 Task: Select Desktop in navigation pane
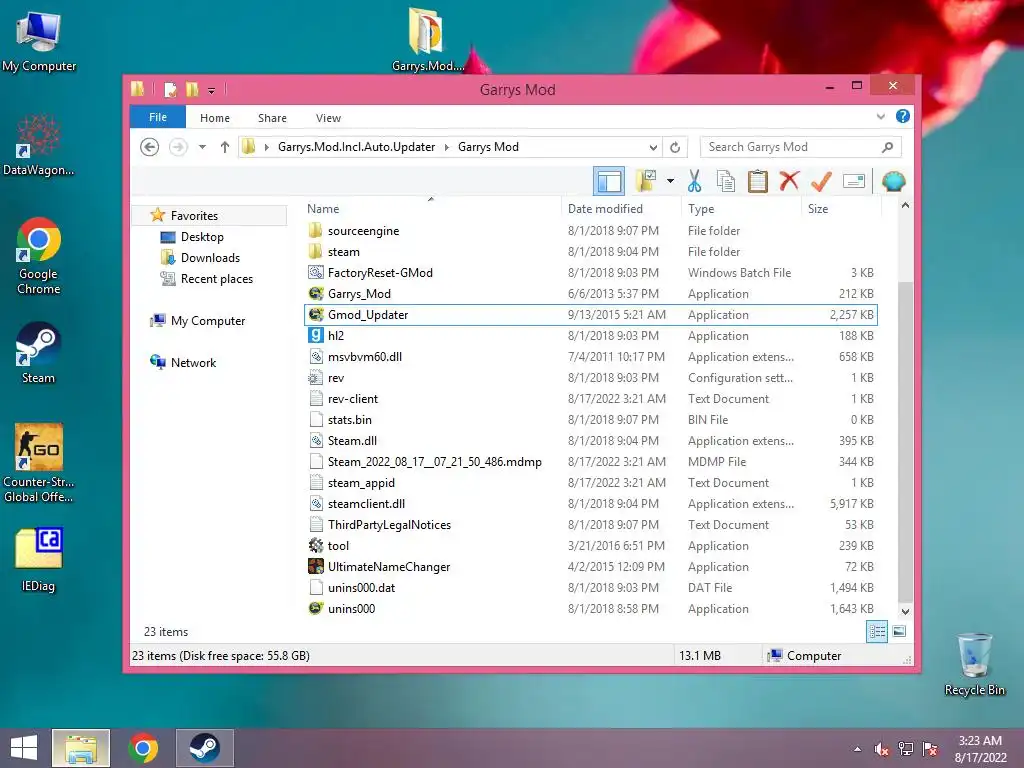[x=202, y=236]
